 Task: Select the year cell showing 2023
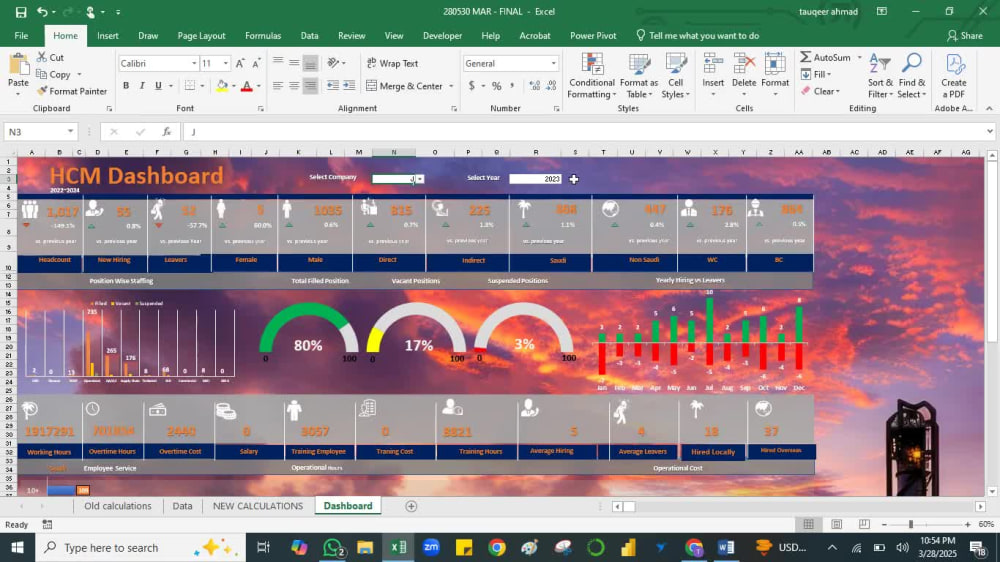[x=536, y=179]
